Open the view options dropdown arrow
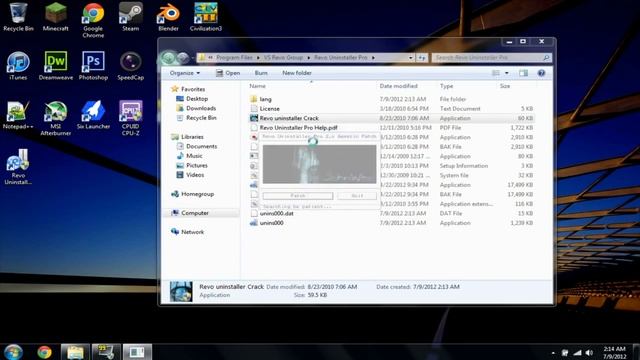The width and height of the screenshot is (640, 360). click(x=507, y=73)
